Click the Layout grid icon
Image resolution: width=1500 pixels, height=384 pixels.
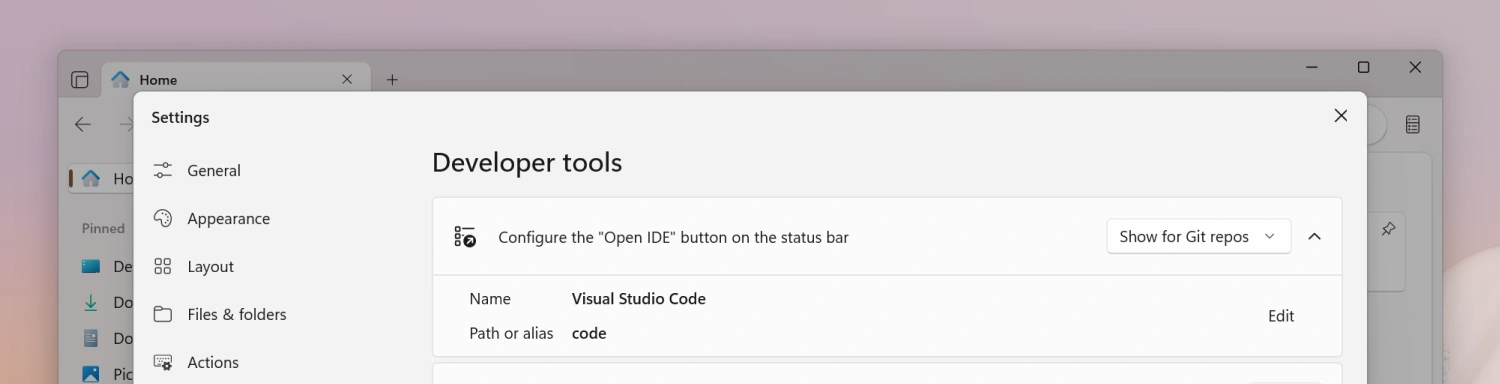pos(163,266)
